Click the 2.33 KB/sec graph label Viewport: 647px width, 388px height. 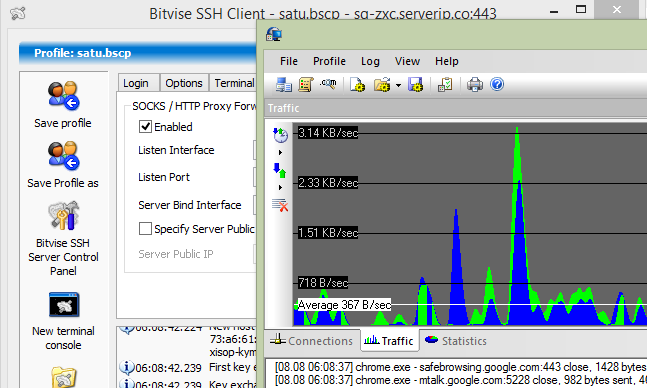[x=328, y=183]
